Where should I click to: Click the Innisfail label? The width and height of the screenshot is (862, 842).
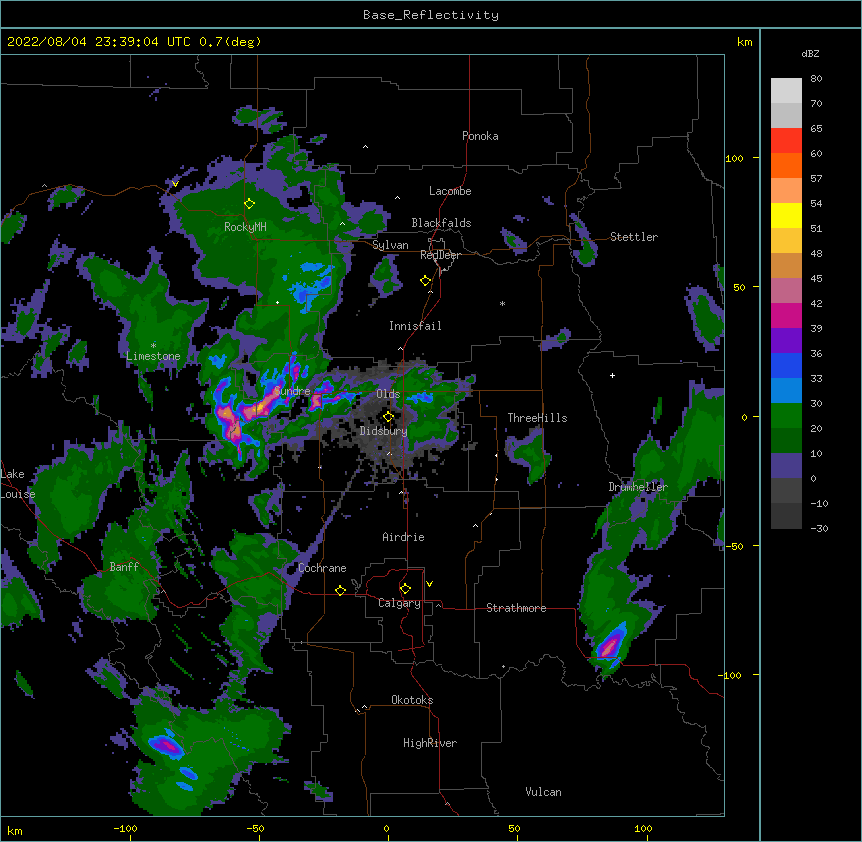point(415,326)
